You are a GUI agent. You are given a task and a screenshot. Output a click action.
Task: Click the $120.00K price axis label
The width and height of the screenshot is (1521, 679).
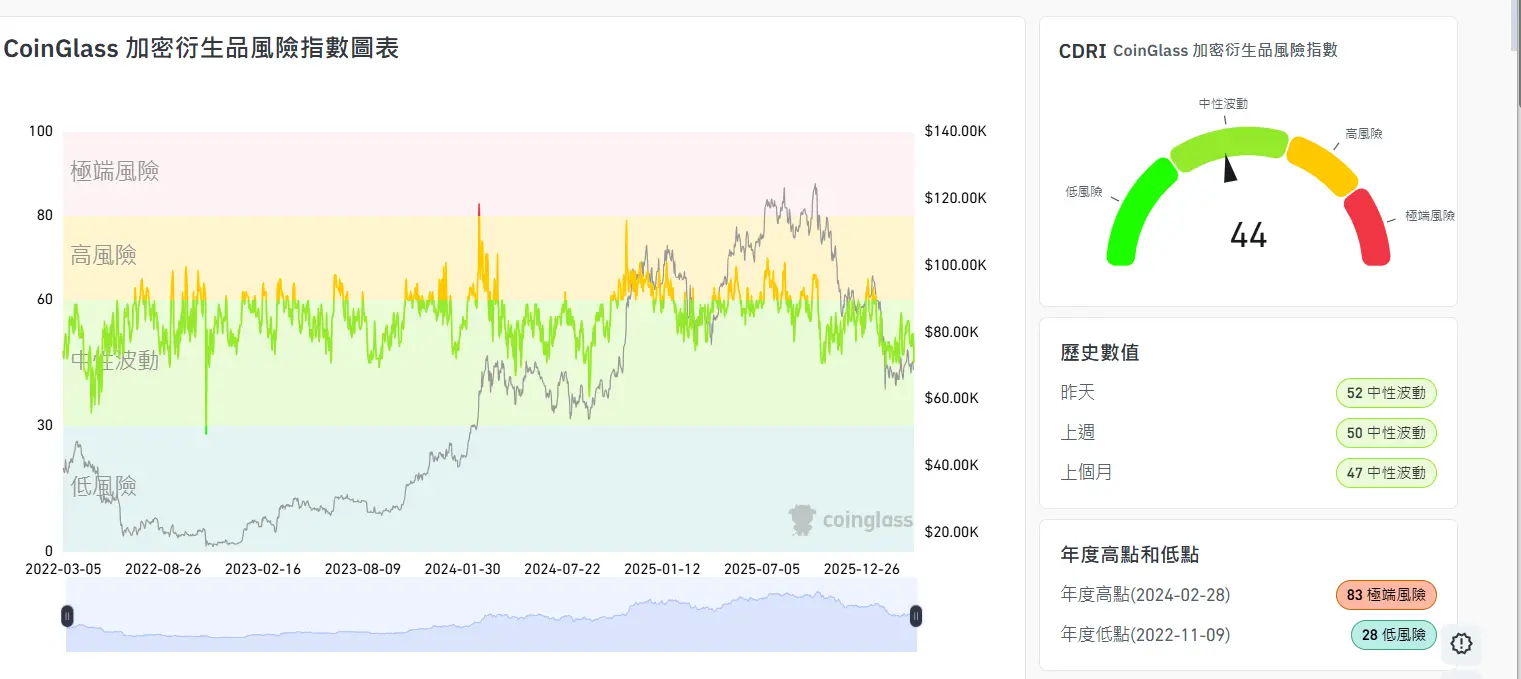[956, 198]
